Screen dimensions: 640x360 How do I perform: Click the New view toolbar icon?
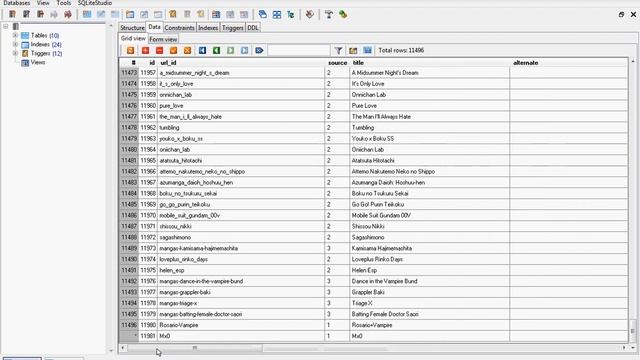[x=216, y=15]
